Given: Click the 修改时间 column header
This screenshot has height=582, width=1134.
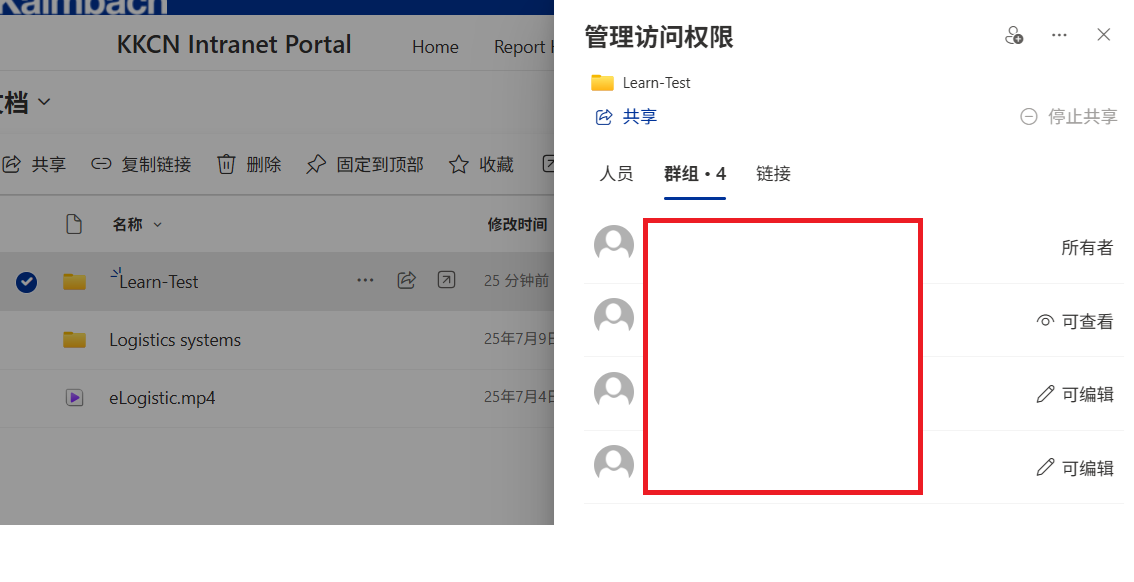Looking at the screenshot, I should (517, 225).
